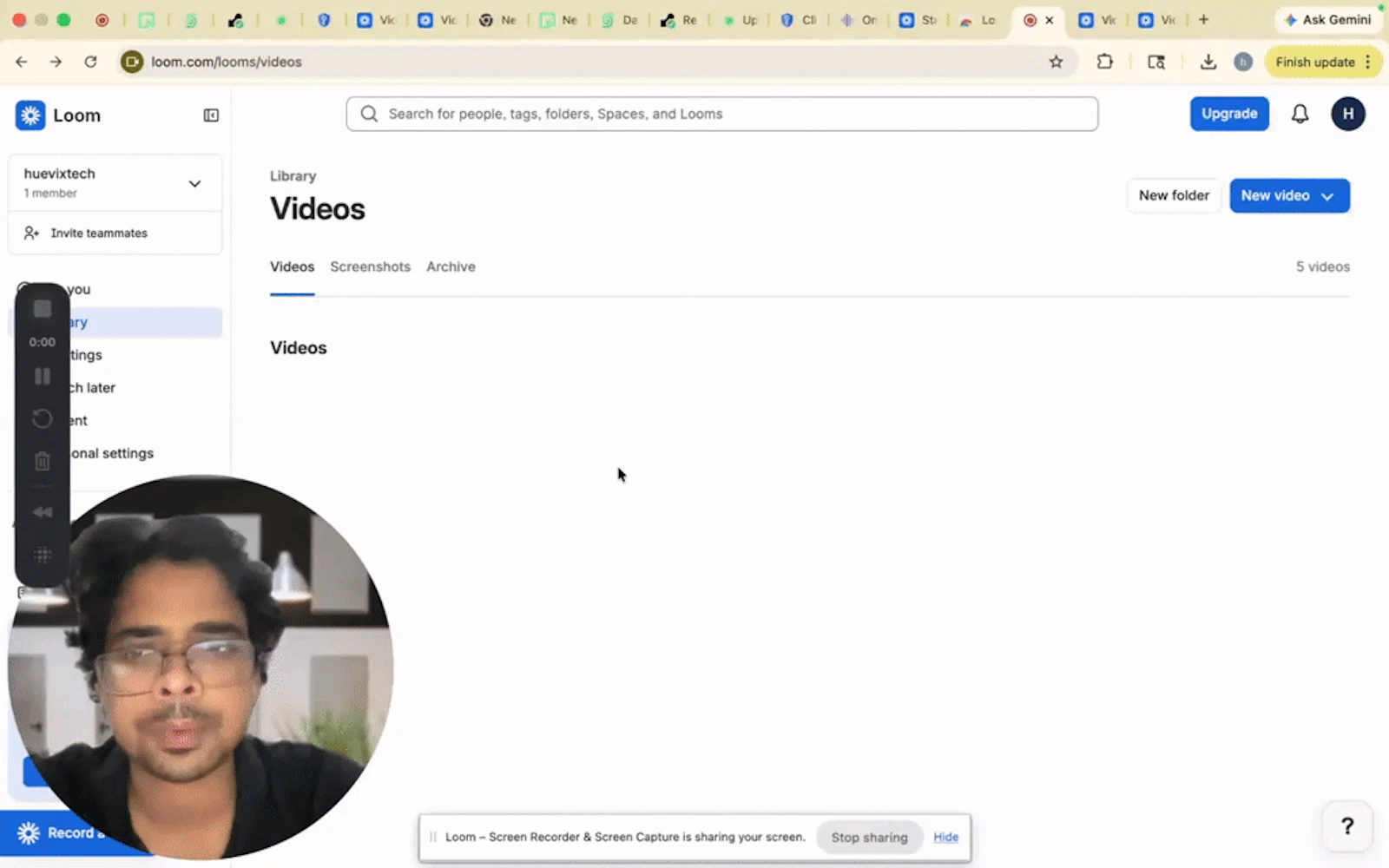
Task: Open a new browser tab with plus icon
Action: 1203,19
